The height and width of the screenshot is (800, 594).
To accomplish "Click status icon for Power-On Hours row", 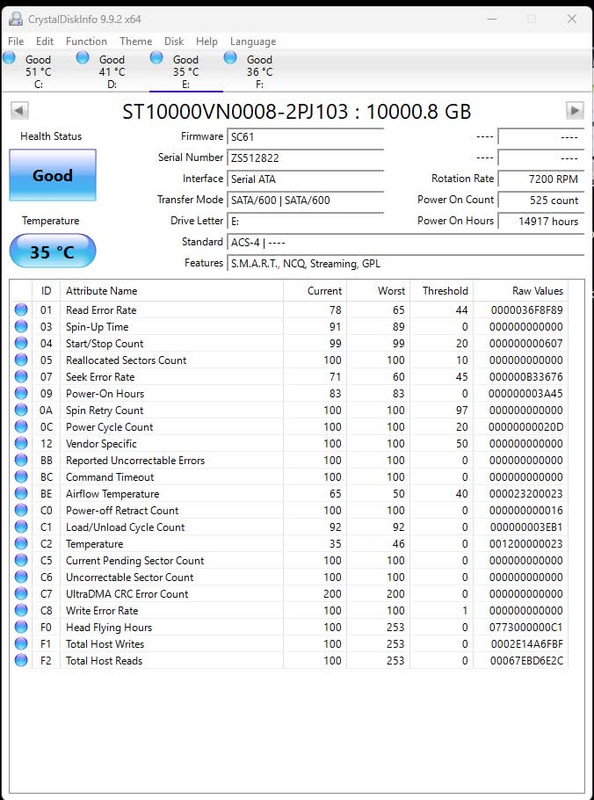I will [x=21, y=393].
